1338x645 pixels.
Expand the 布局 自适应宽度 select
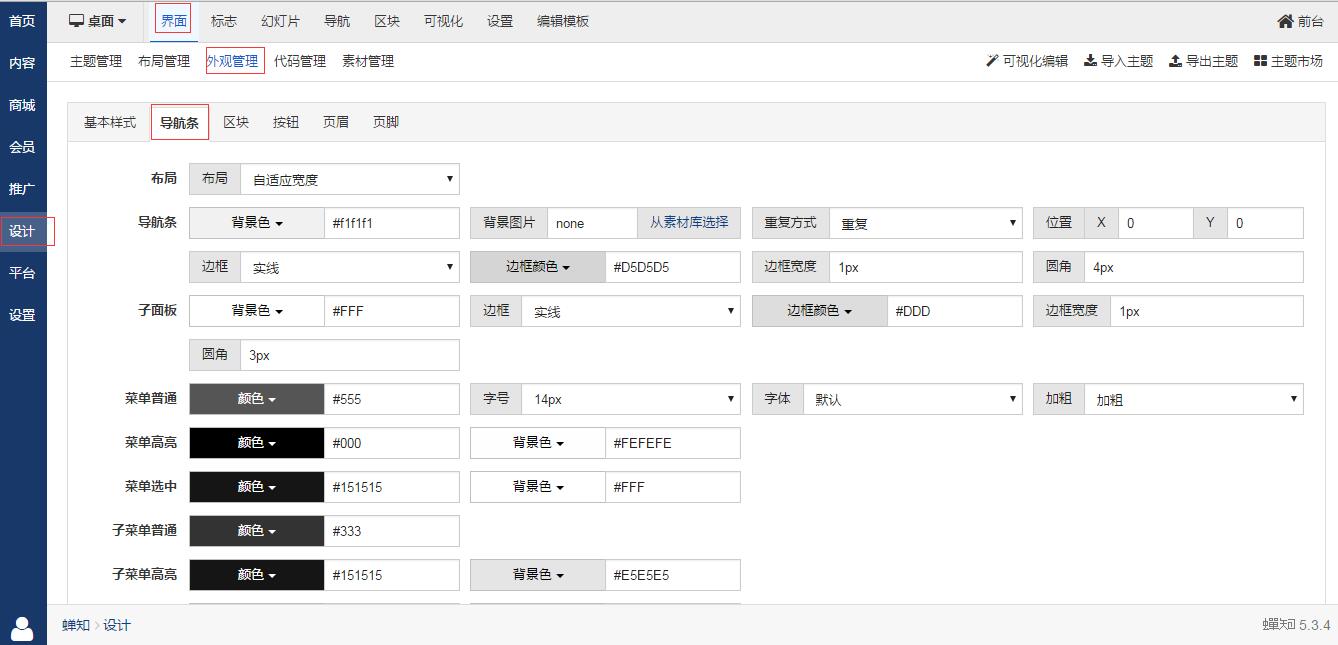pyautogui.click(x=349, y=179)
